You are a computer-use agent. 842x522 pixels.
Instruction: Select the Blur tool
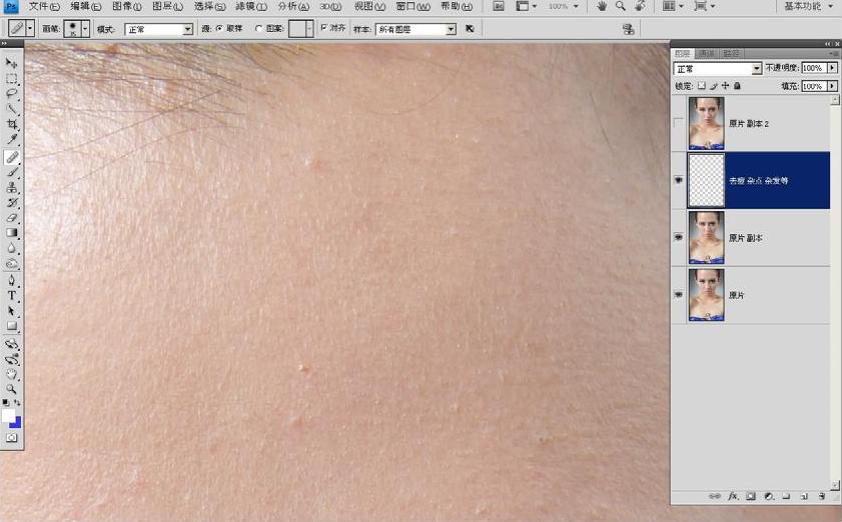point(11,249)
